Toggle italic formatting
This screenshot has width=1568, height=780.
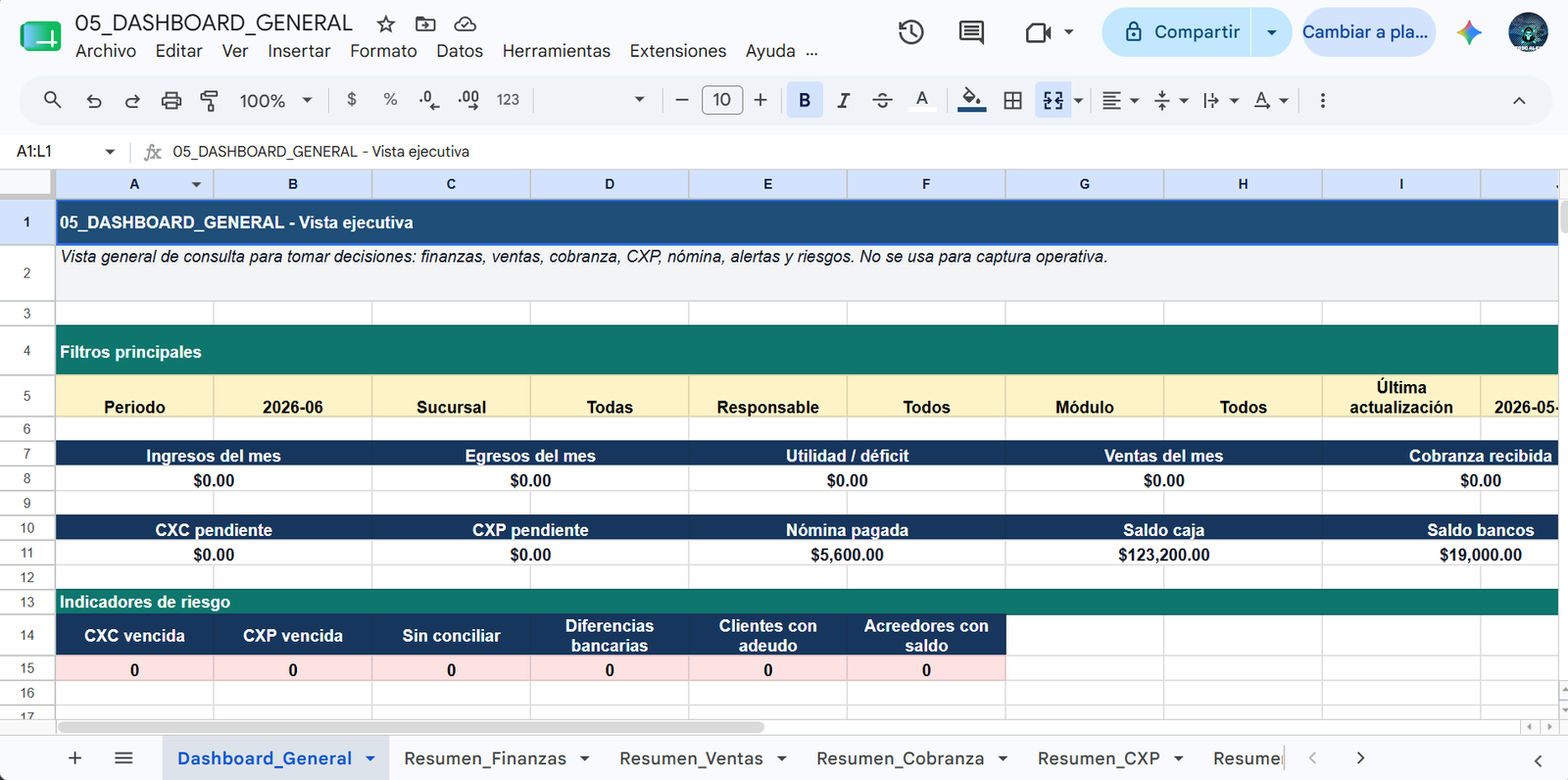(x=843, y=100)
